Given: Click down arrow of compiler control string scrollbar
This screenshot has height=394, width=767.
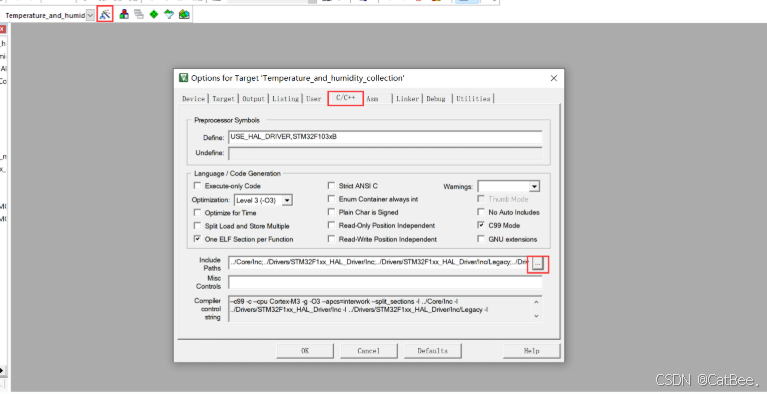Looking at the screenshot, I should pyautogui.click(x=537, y=316).
